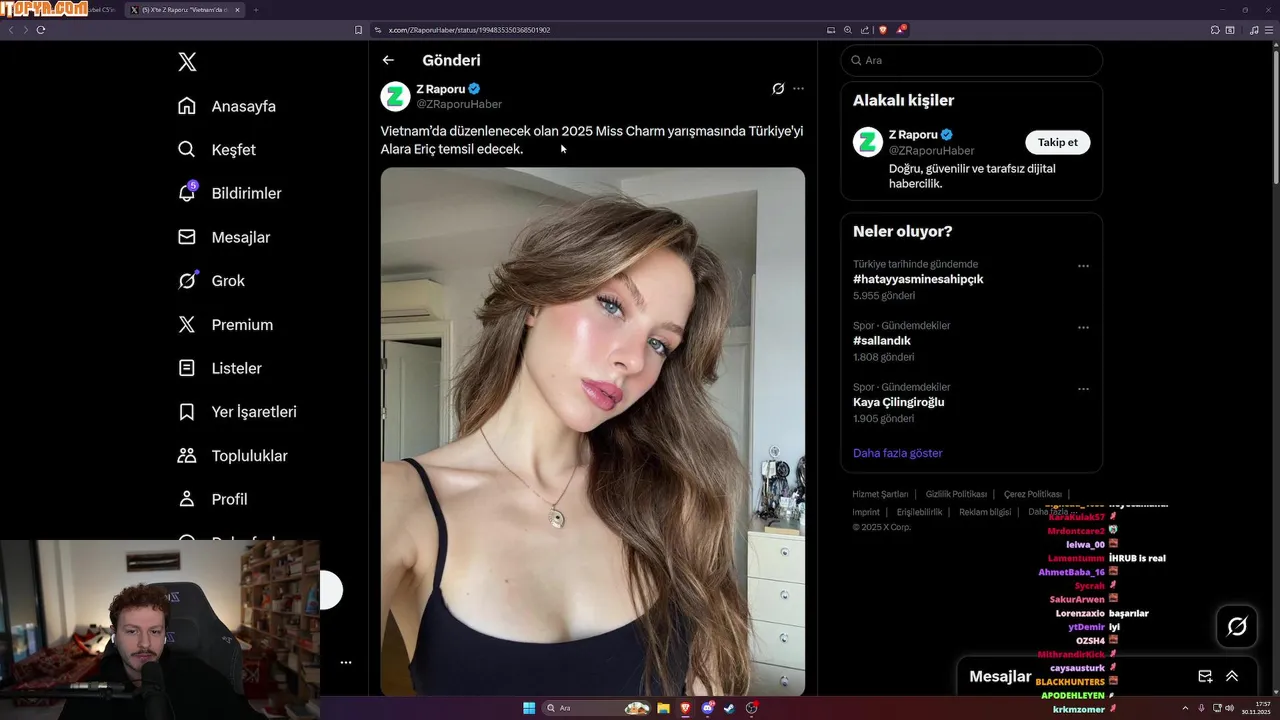The image size is (1280, 720).
Task: Open the Erişilebilirlik footer link
Action: 919,512
